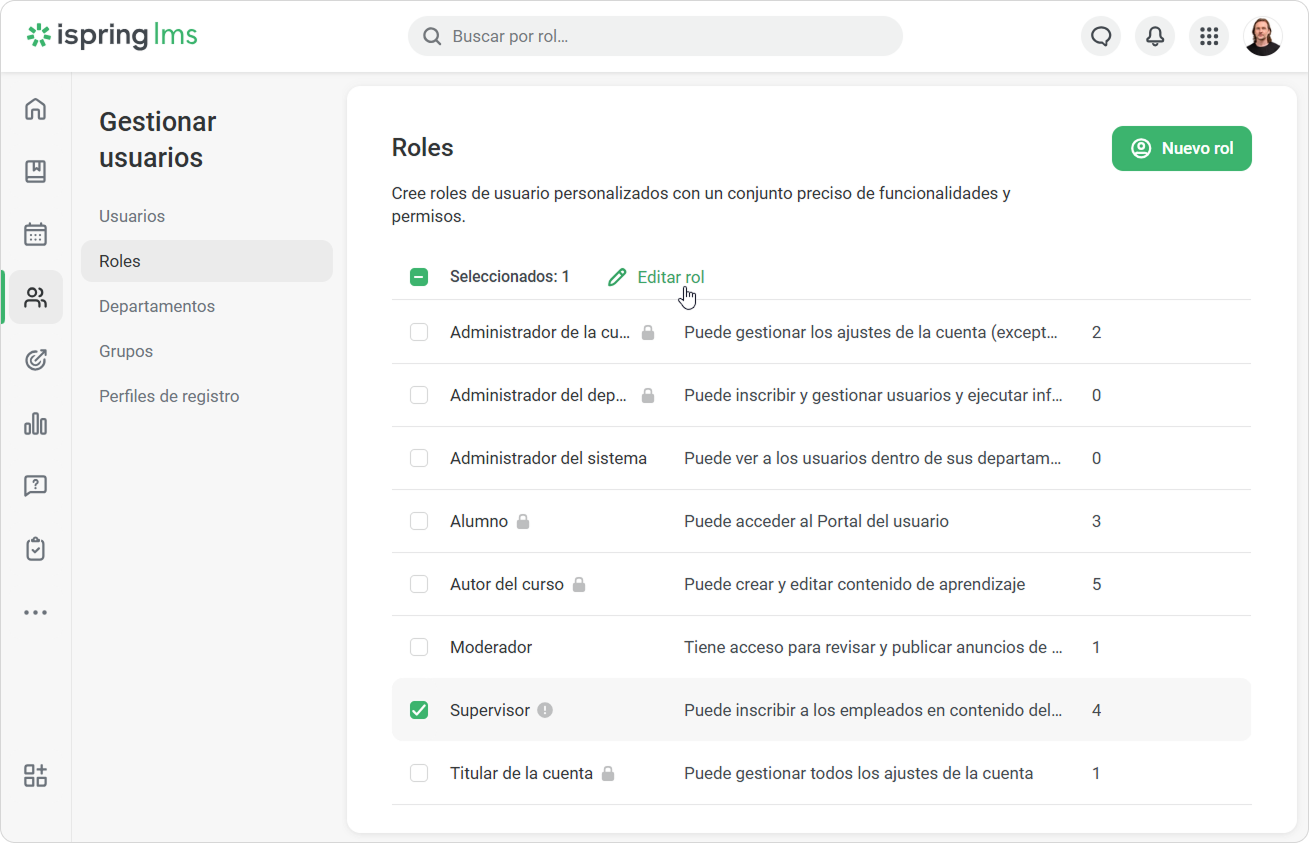Image resolution: width=1309 pixels, height=843 pixels.
Task: Check the Moderador role checkbox
Action: (419, 647)
